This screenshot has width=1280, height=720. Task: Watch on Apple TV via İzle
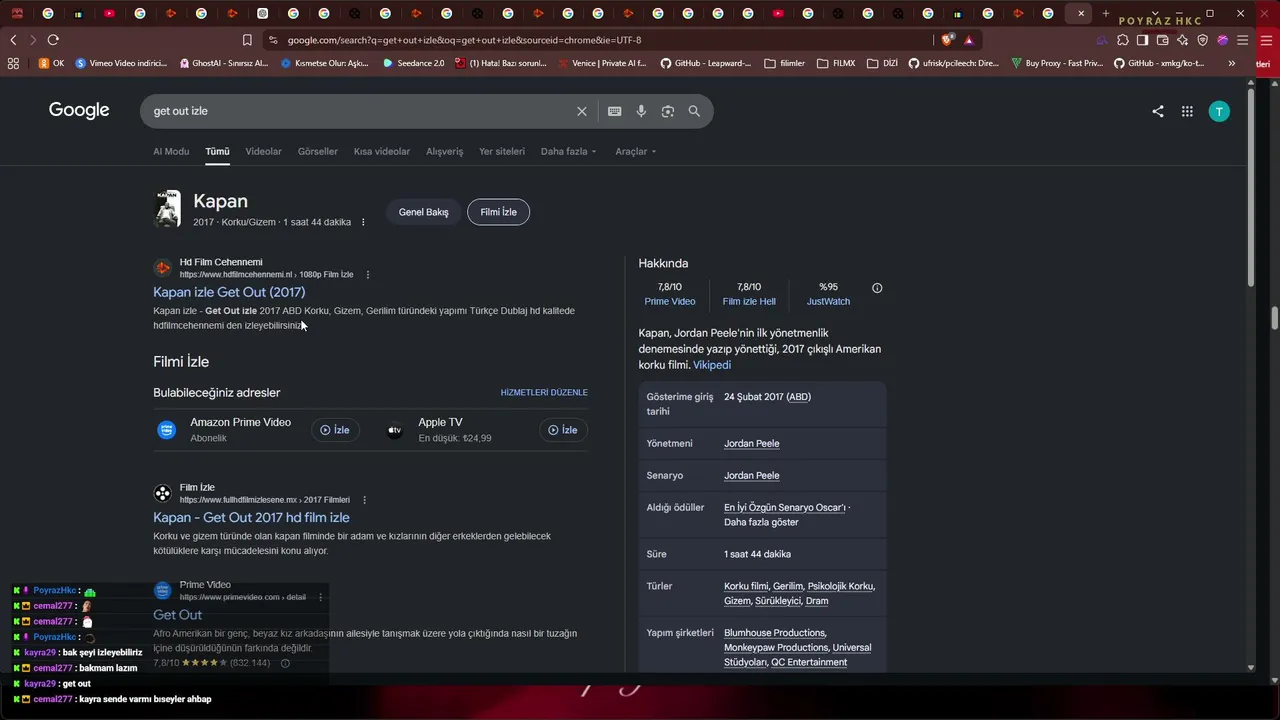(x=563, y=430)
